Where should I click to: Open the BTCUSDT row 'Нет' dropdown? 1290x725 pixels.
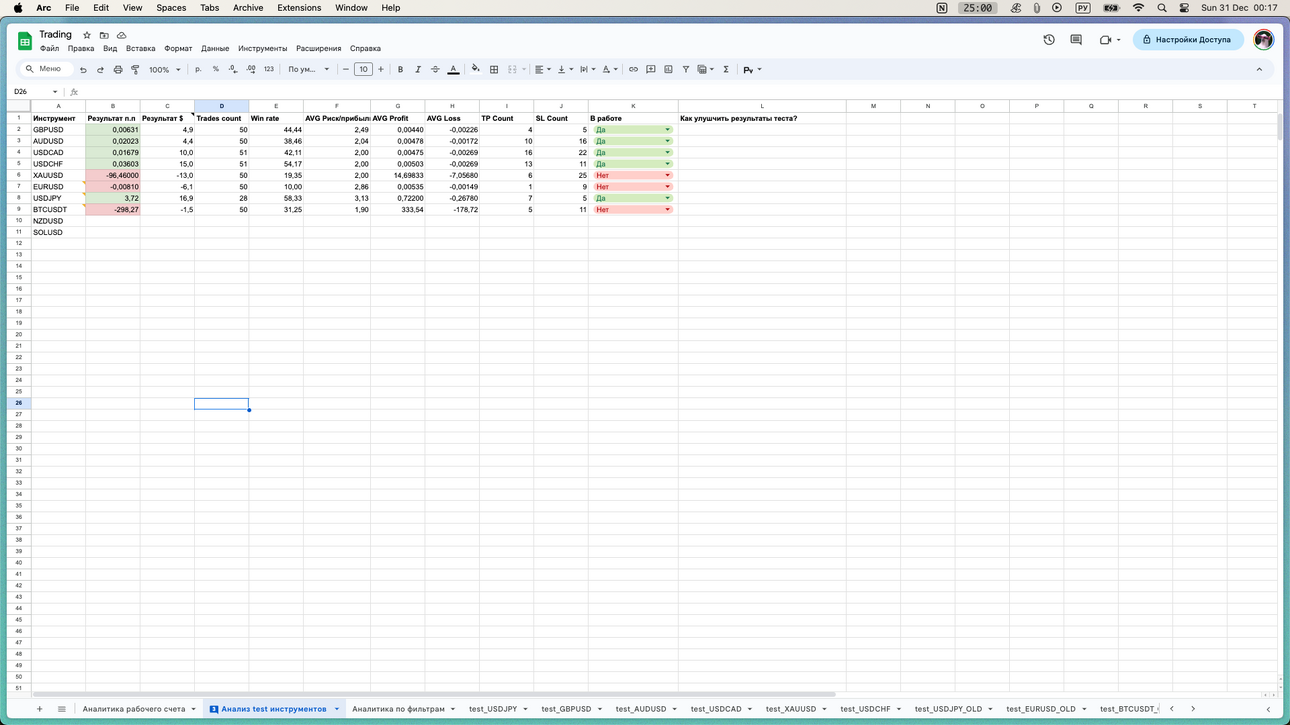(668, 210)
